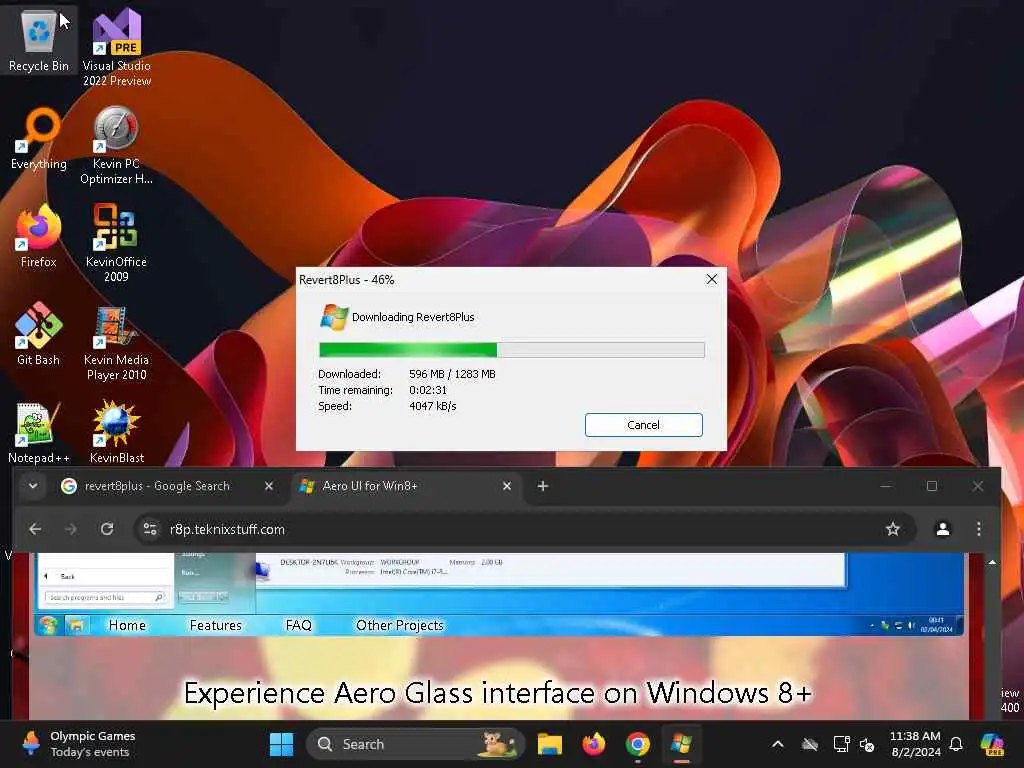Viewport: 1024px width, 768px height.
Task: Open Copilot preview icon in taskbar
Action: (993, 744)
